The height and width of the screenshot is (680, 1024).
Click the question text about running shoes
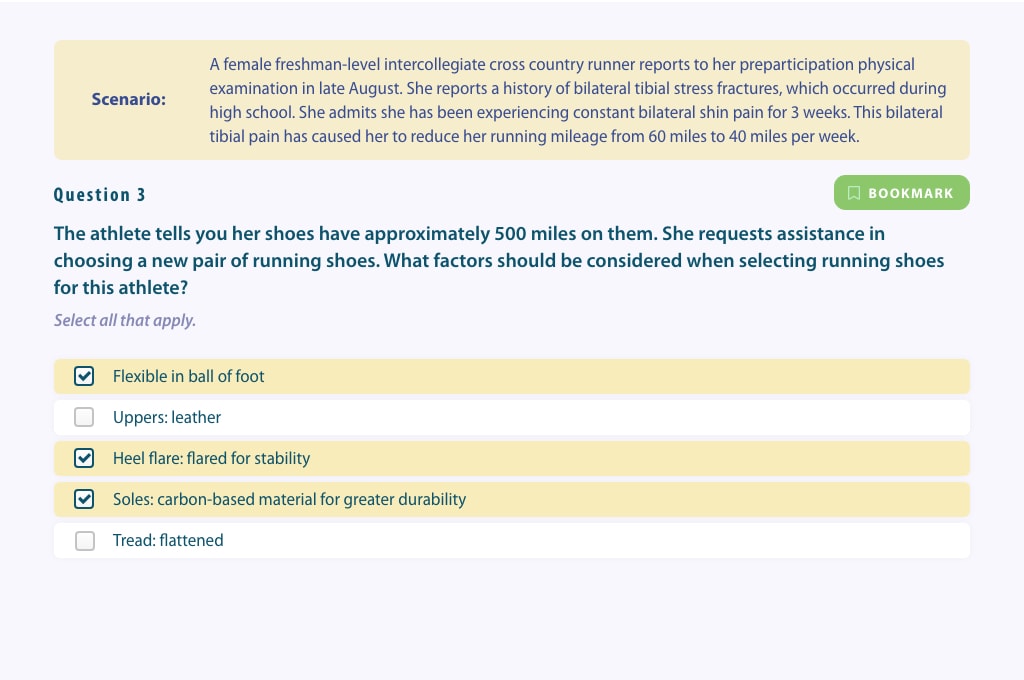[x=499, y=261]
